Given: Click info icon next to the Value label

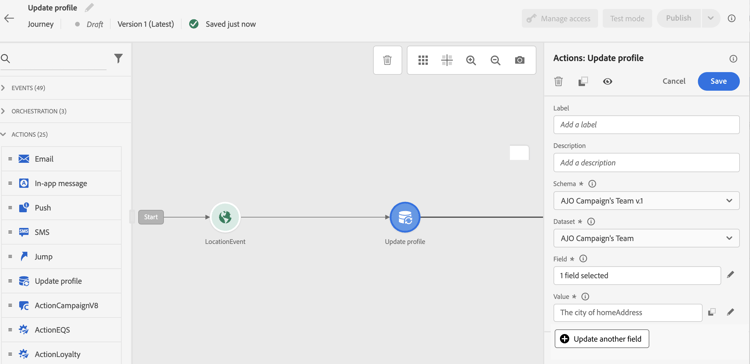Looking at the screenshot, I should coord(585,296).
